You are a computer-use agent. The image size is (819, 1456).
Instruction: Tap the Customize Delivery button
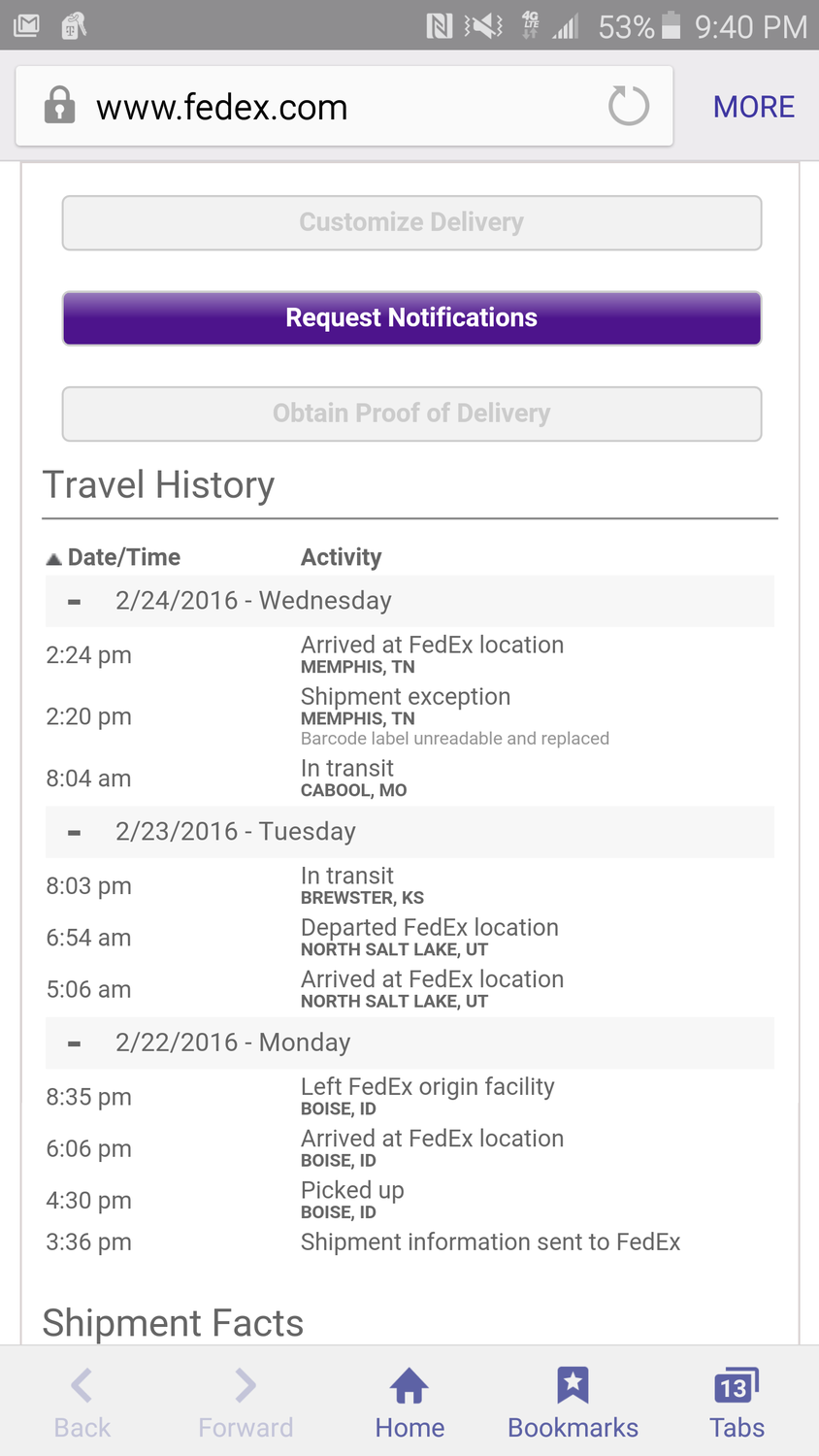click(411, 223)
